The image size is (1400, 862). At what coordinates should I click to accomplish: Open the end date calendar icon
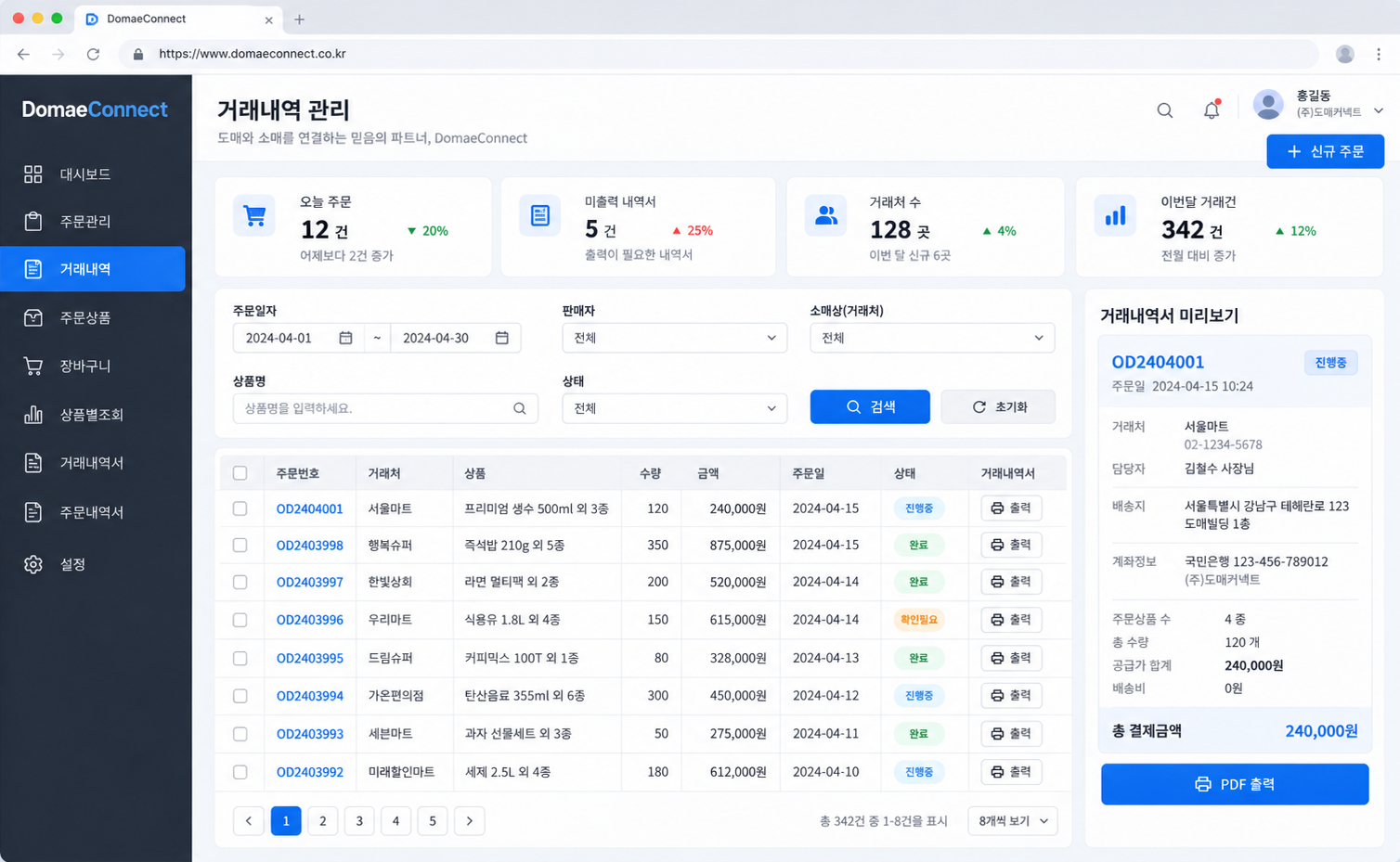(501, 338)
